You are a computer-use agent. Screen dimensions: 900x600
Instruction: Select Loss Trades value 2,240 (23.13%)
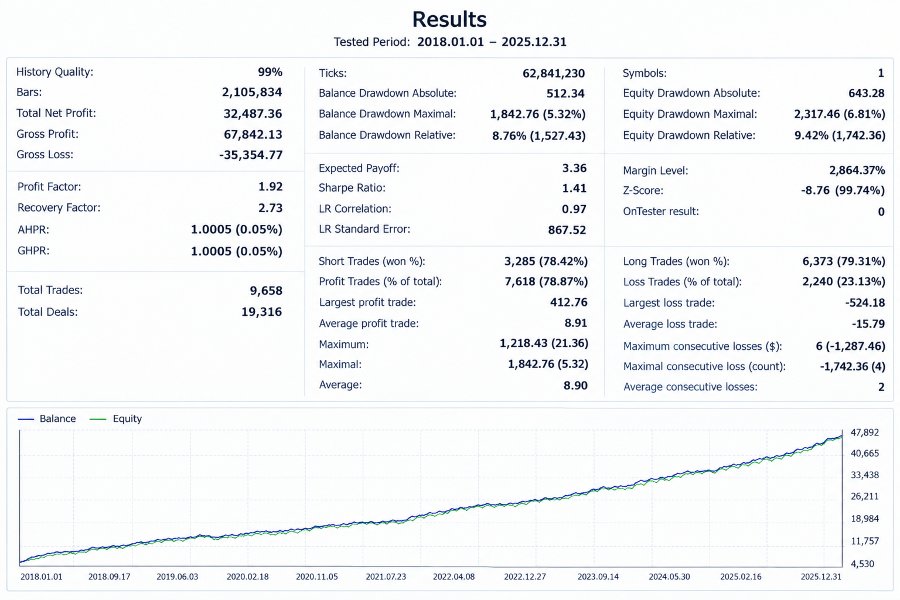click(844, 282)
